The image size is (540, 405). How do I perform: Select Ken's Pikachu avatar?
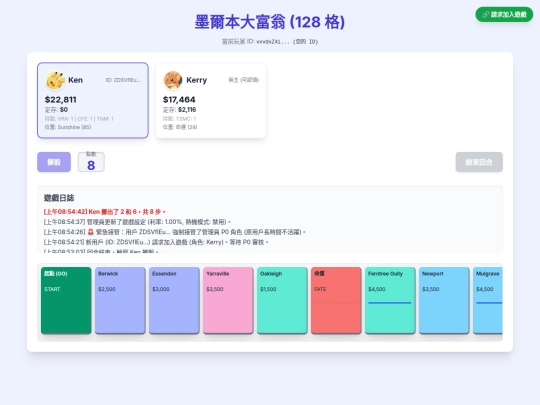[55, 80]
